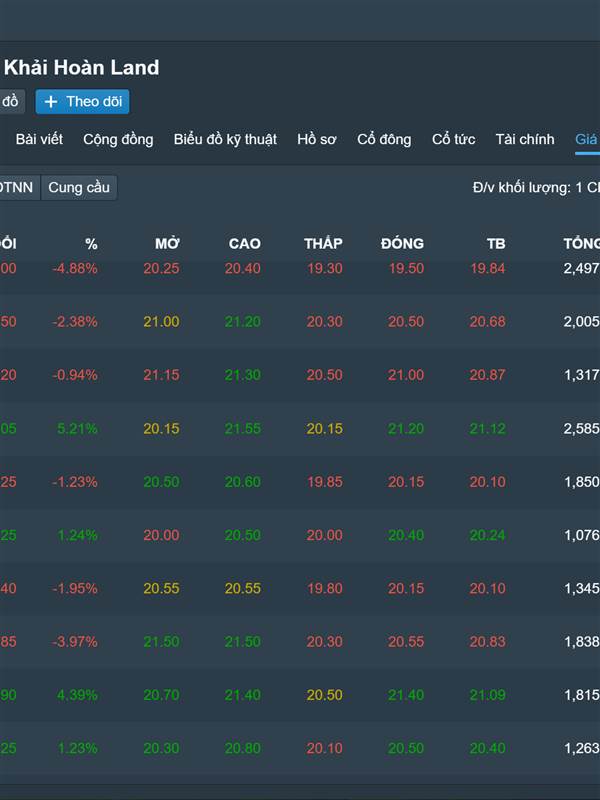This screenshot has height=800, width=600.
Task: Click the low price 19.85
Action: (324, 482)
